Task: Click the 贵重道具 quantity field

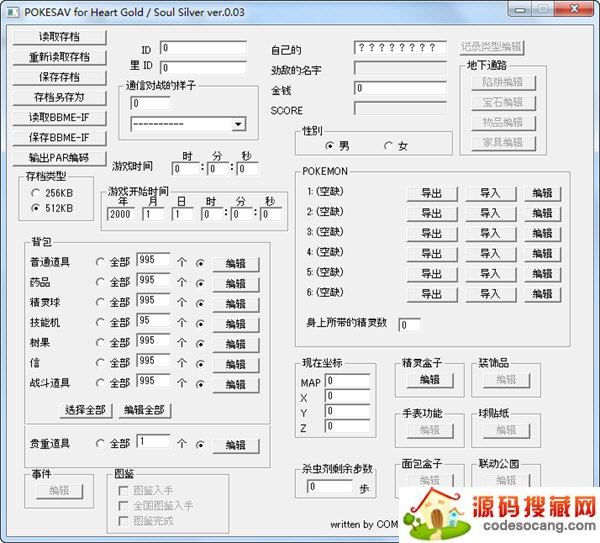Action: pos(153,441)
